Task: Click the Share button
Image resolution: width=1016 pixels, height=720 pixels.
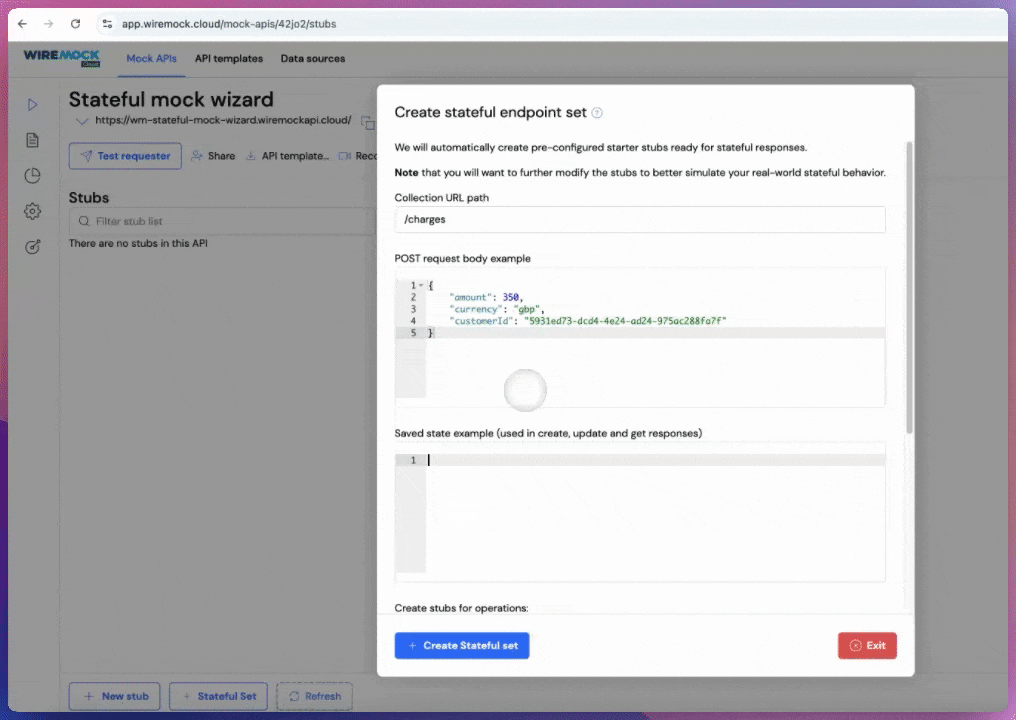Action: (213, 156)
